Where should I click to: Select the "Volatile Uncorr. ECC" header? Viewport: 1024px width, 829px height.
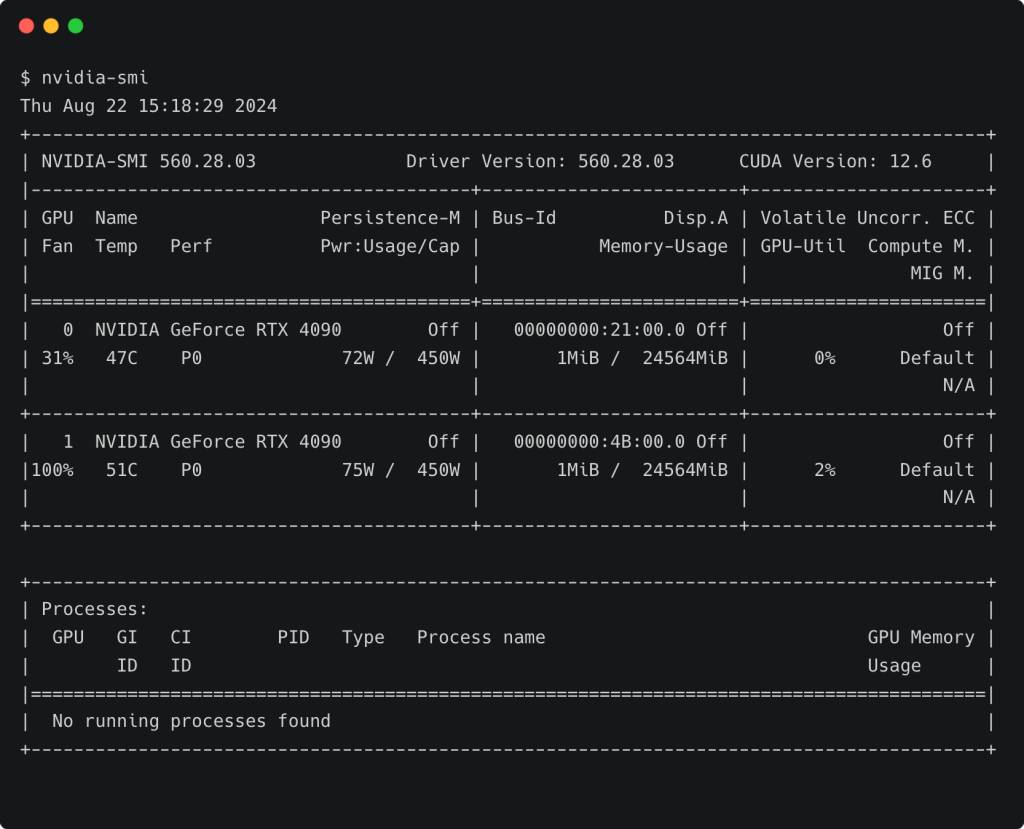867,218
